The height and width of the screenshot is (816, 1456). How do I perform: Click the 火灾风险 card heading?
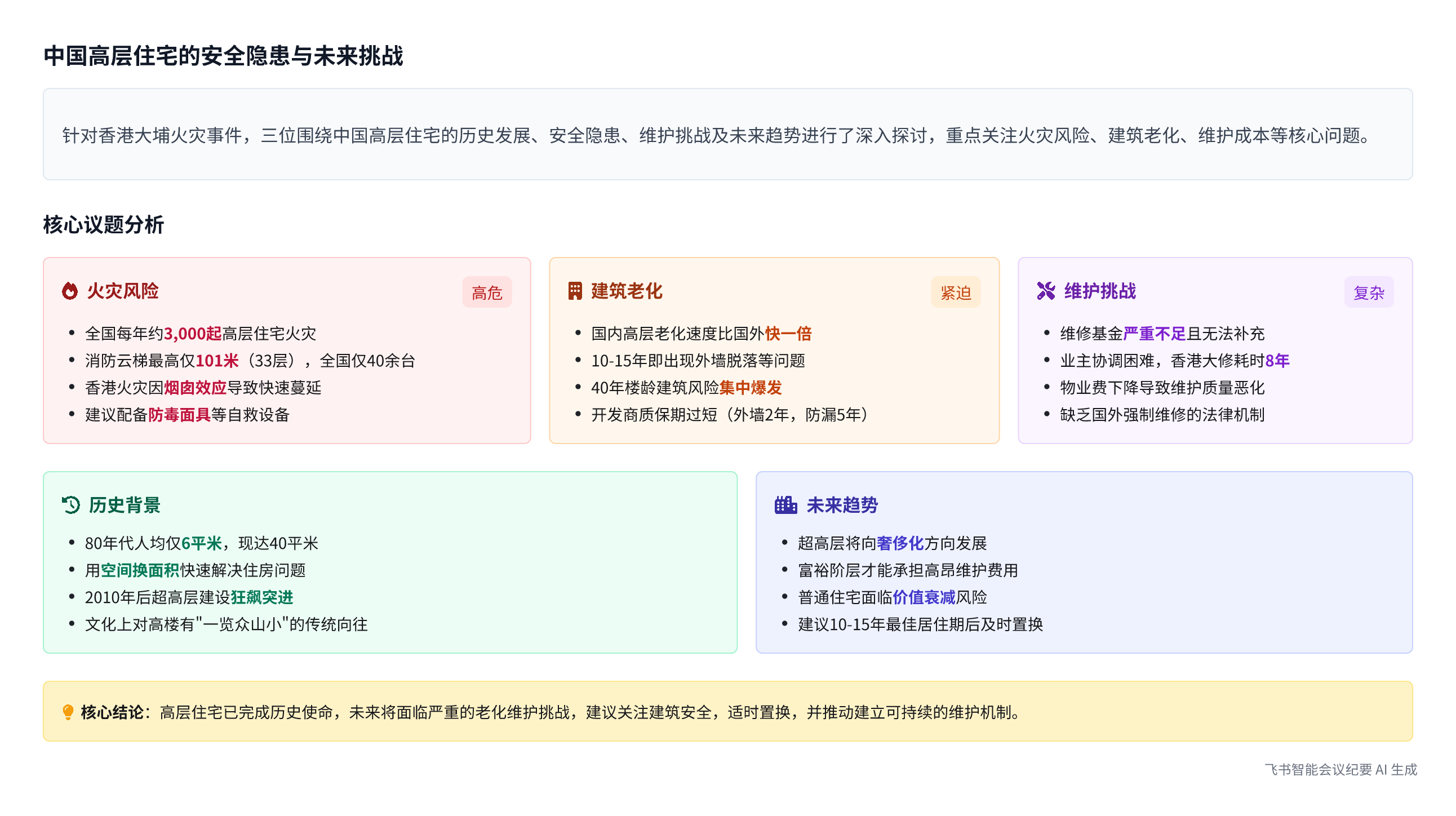(123, 291)
